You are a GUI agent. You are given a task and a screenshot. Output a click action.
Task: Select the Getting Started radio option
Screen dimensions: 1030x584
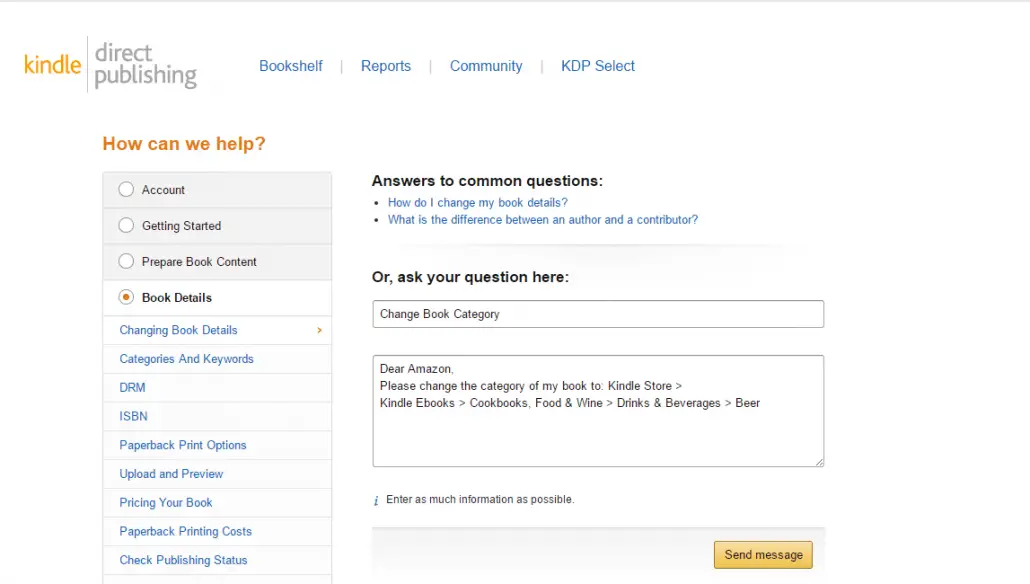pyautogui.click(x=126, y=225)
